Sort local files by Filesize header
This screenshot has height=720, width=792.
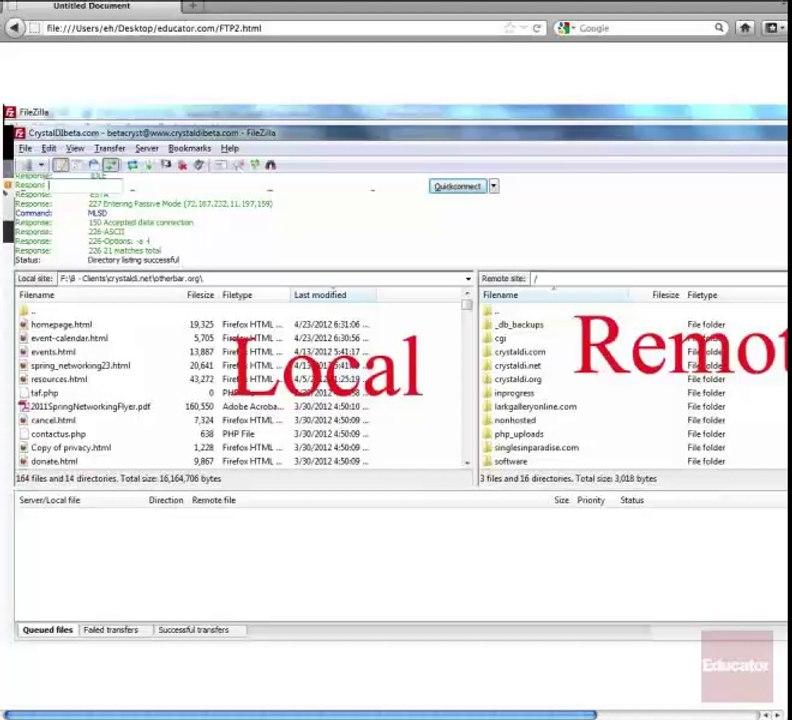tap(201, 295)
